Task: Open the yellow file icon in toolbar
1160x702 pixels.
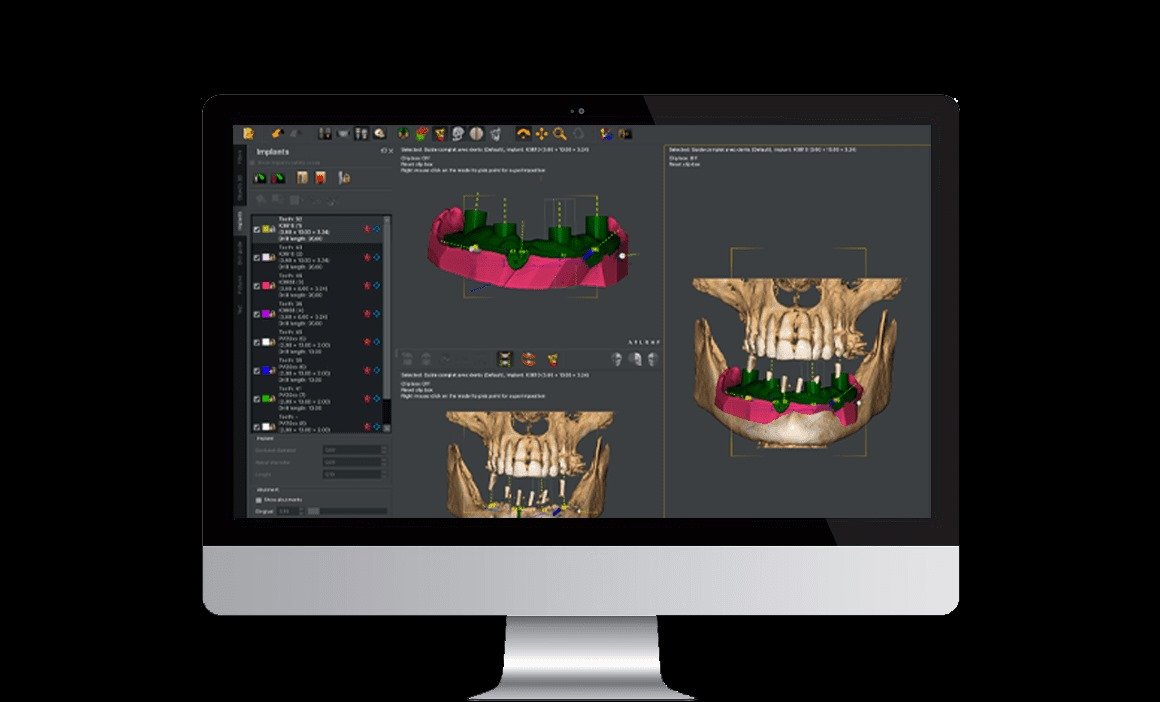Action: coord(248,133)
